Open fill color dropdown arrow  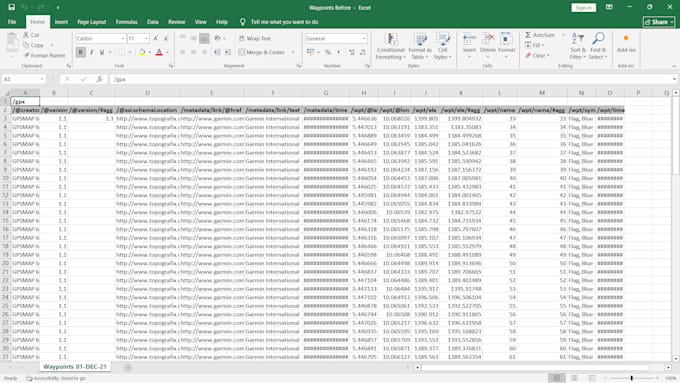150,52
